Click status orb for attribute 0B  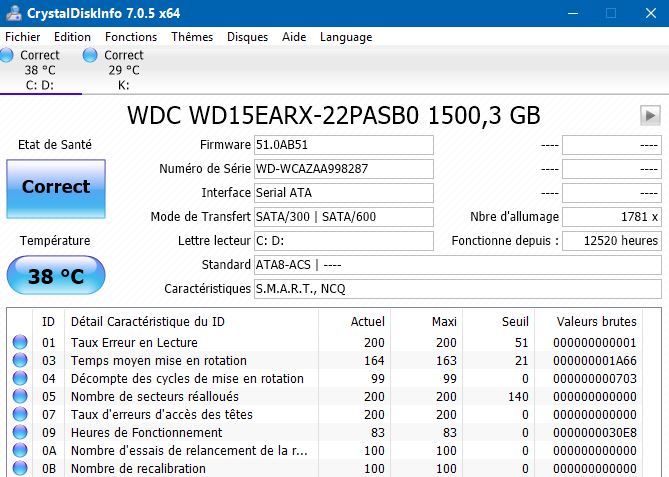pos(20,468)
